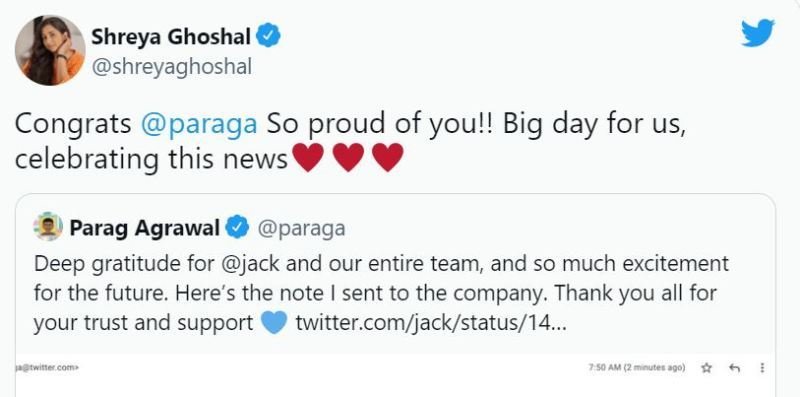The height and width of the screenshot is (397, 800).
Task: Open Shreya Ghoshal's profile picture
Action: pyautogui.click(x=49, y=50)
